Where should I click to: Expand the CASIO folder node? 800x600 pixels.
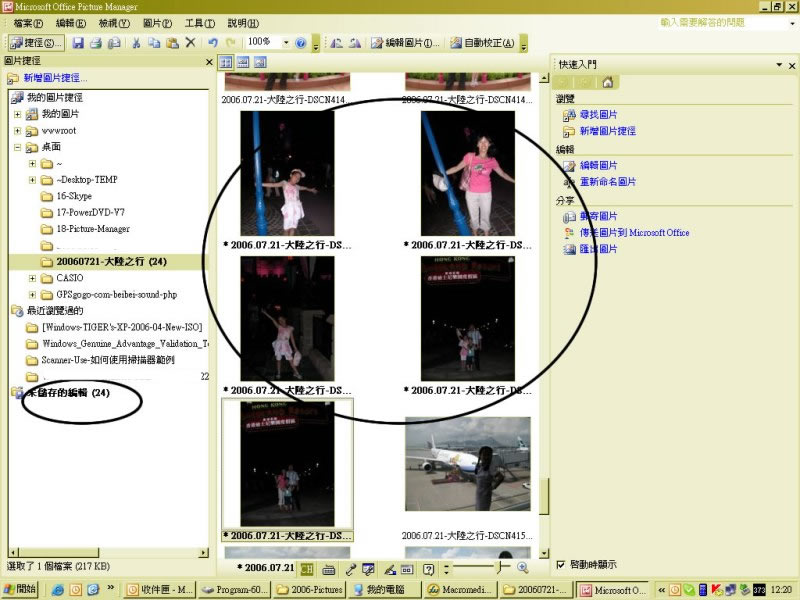tap(32, 279)
